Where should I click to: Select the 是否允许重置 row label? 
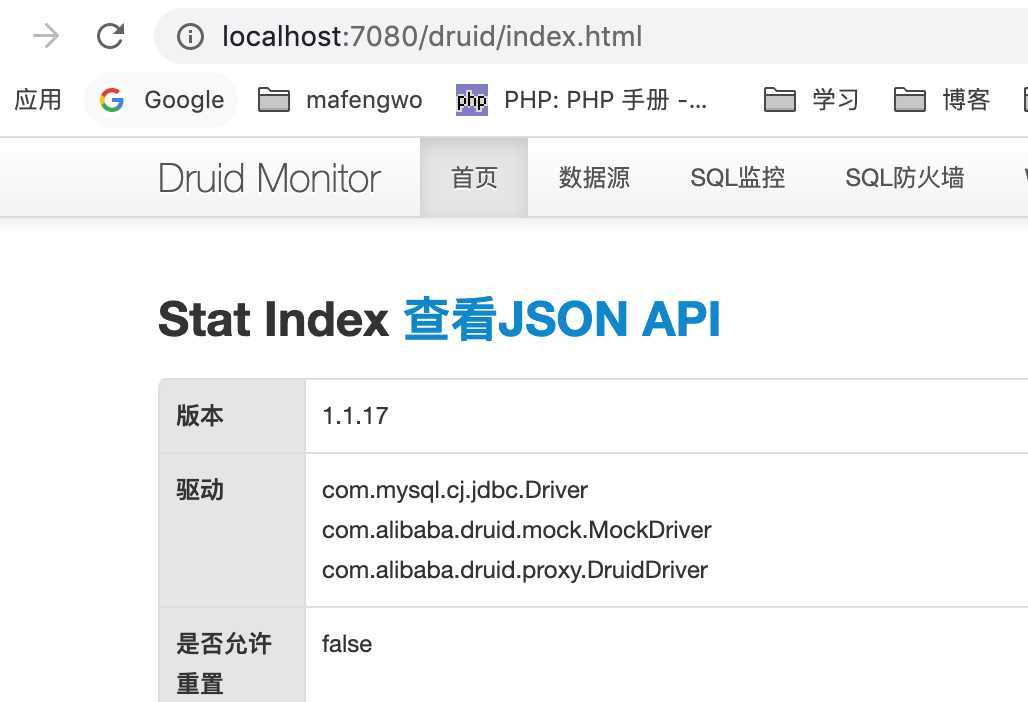pos(224,663)
